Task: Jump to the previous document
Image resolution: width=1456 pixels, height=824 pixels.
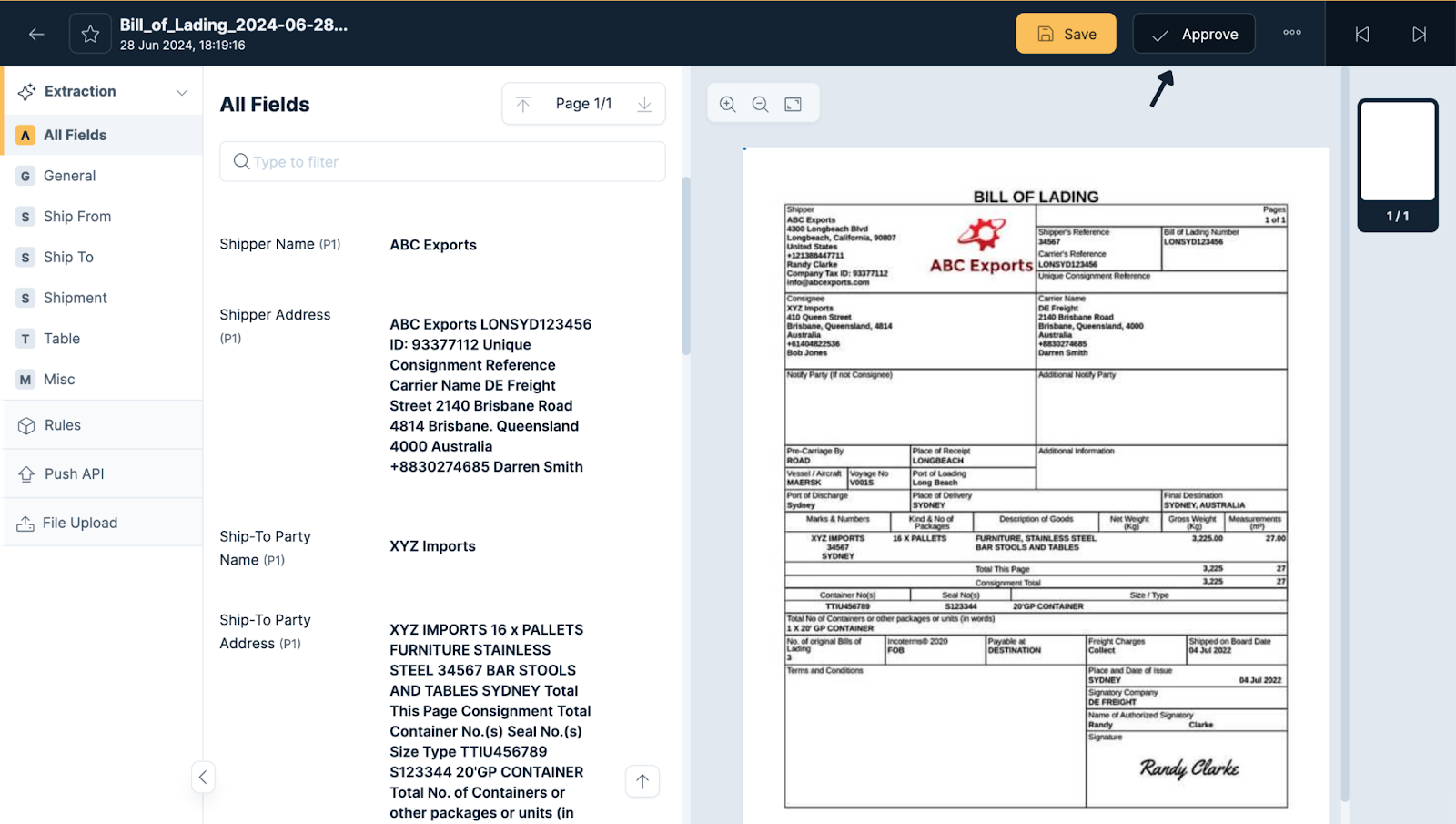Action: (x=1362, y=34)
